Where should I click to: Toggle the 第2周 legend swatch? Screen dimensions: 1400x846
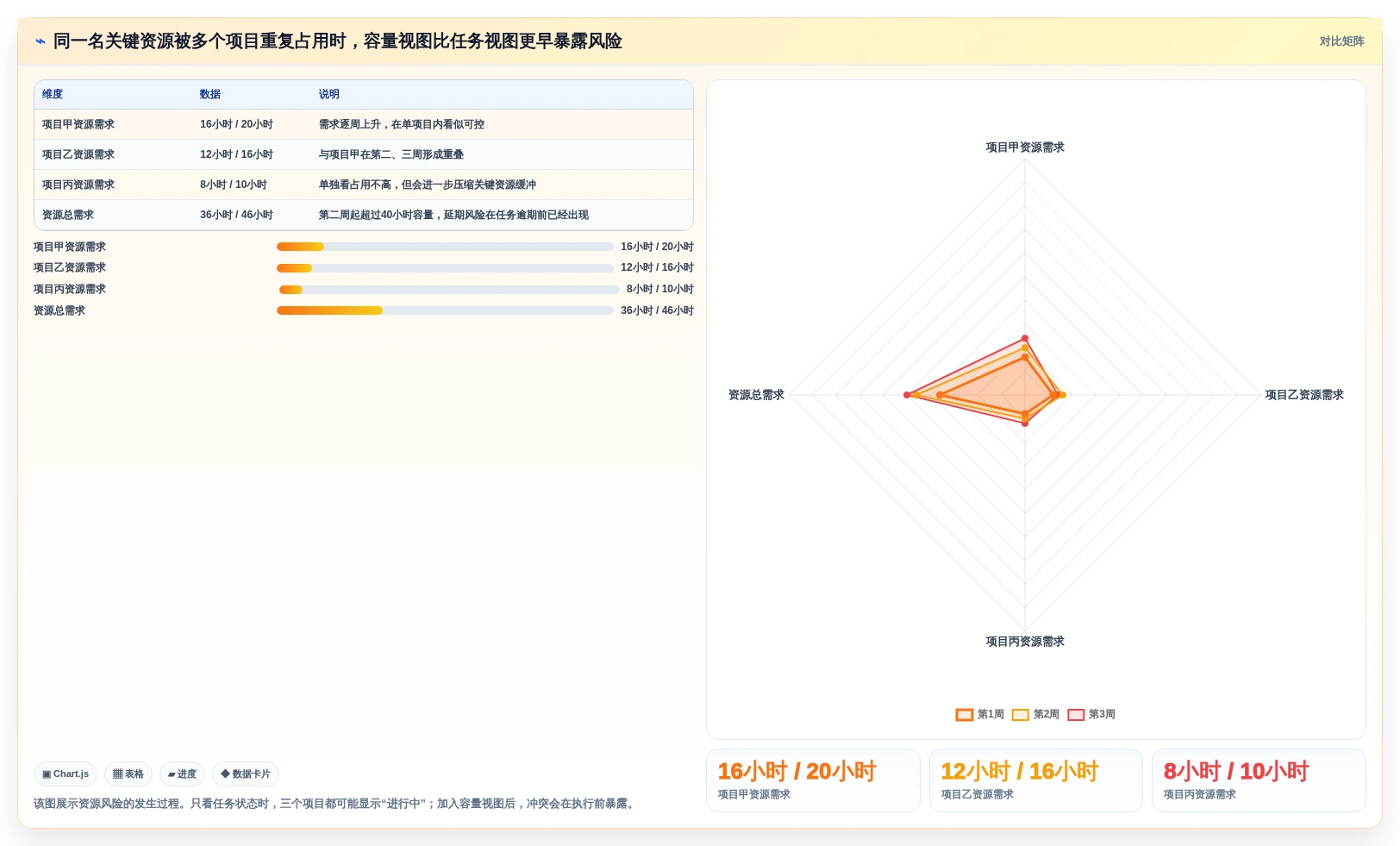coord(1021,715)
